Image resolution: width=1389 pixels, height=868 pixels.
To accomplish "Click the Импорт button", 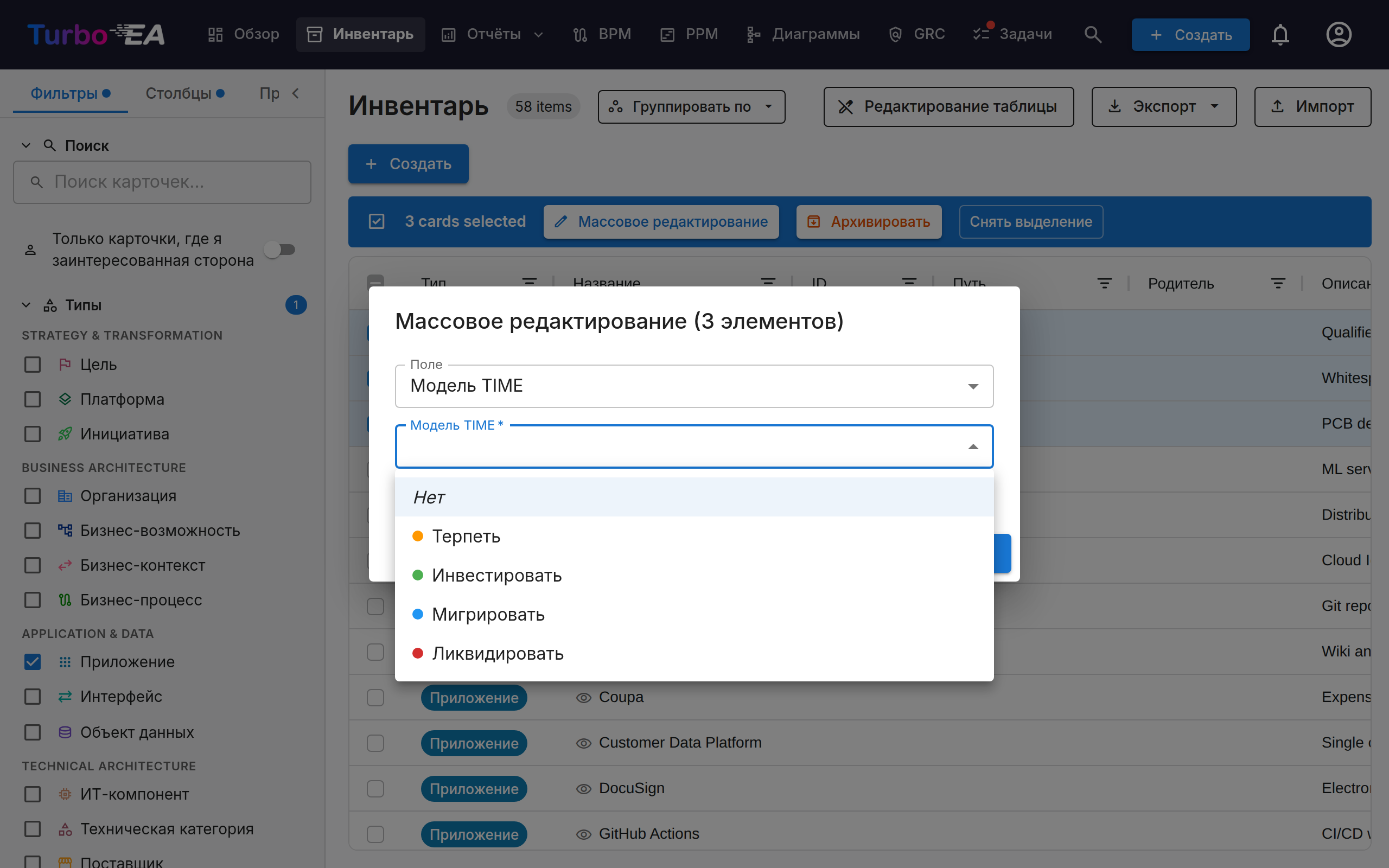I will click(x=1312, y=107).
